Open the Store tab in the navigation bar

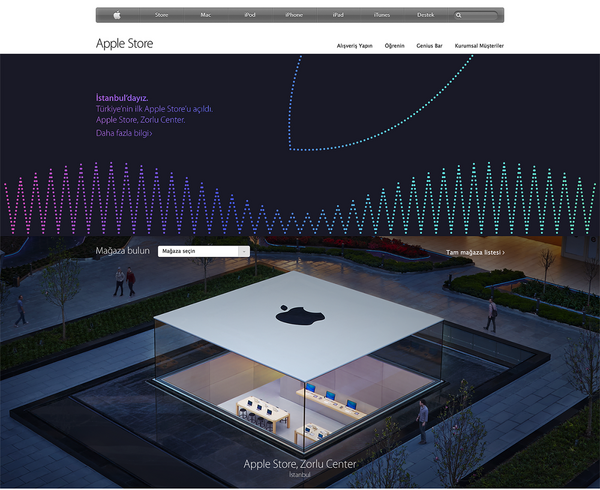[161, 15]
